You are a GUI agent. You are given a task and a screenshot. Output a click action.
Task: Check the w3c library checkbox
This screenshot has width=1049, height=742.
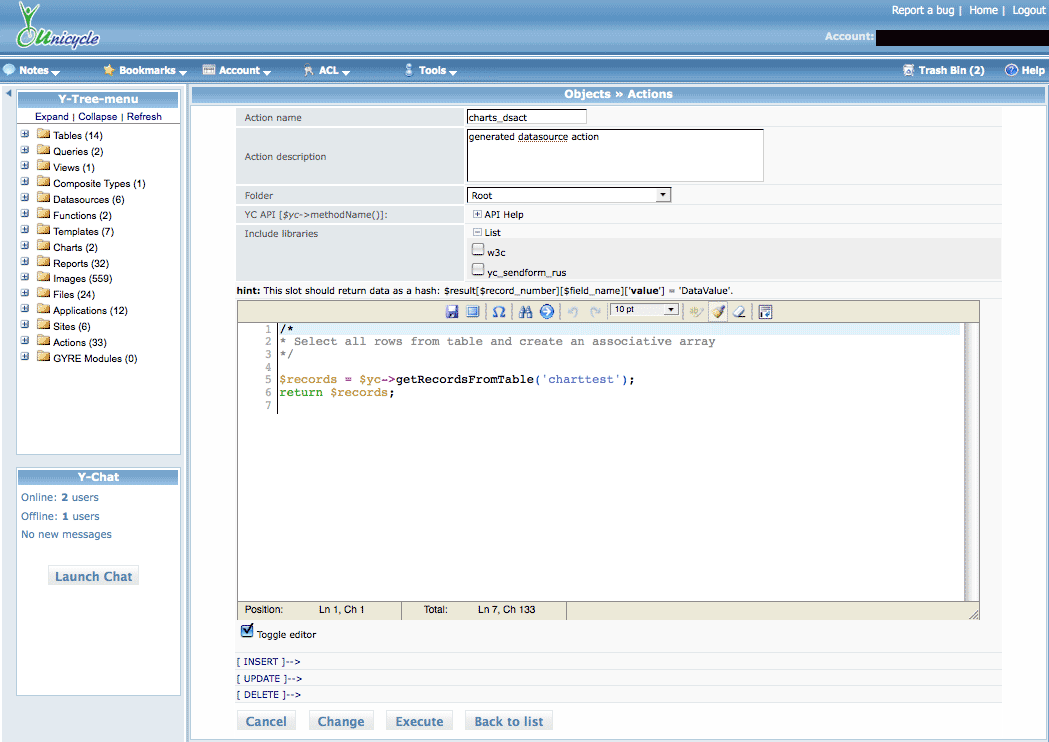pyautogui.click(x=478, y=250)
